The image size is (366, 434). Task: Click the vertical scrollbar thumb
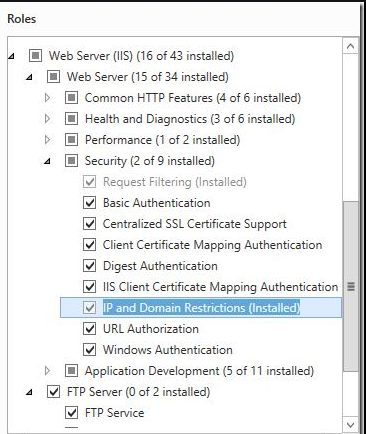point(350,287)
